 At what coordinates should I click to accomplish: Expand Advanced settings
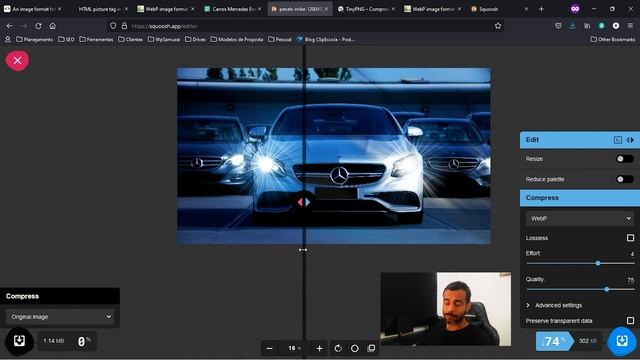pos(554,305)
